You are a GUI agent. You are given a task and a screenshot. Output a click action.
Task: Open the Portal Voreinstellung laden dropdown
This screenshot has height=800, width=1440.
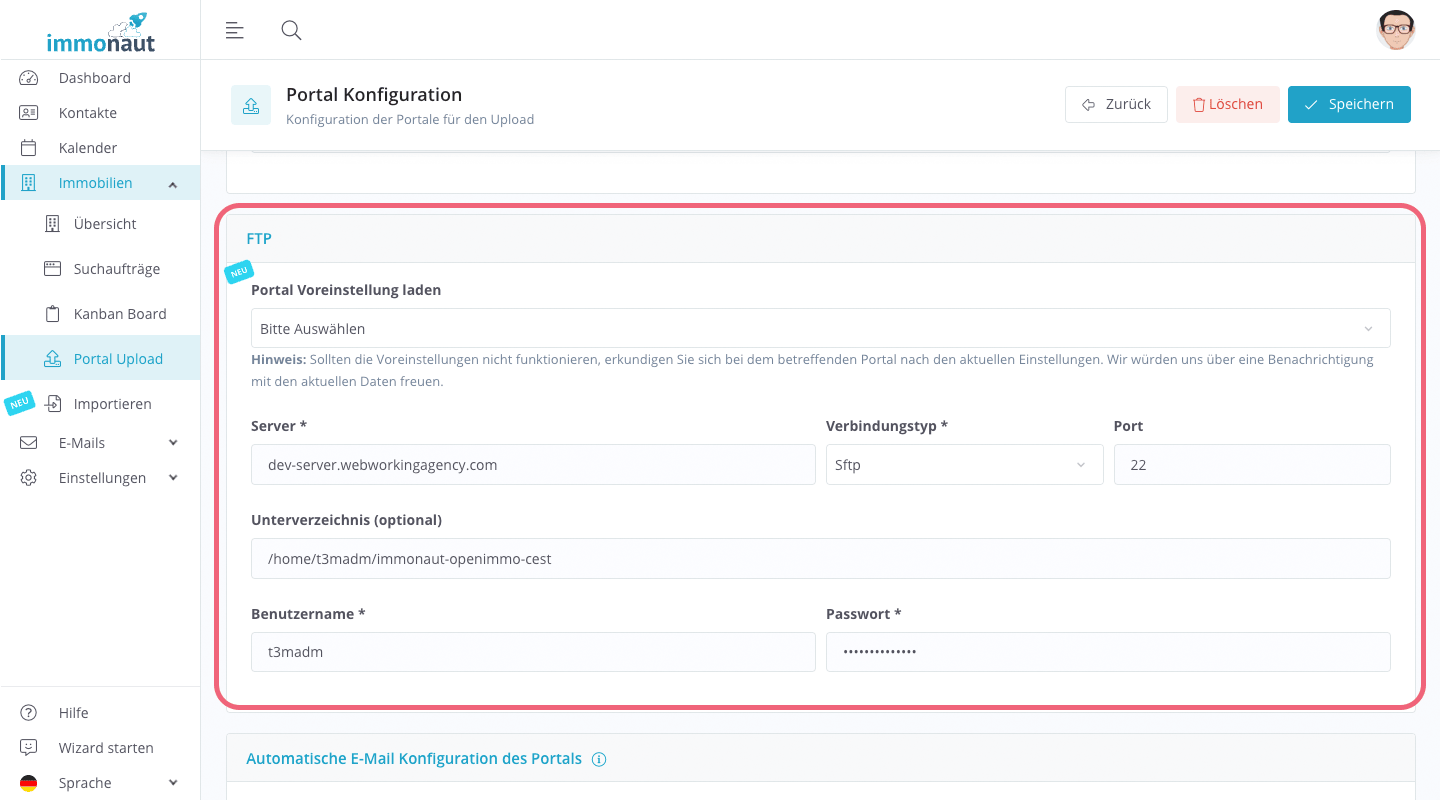coord(819,328)
